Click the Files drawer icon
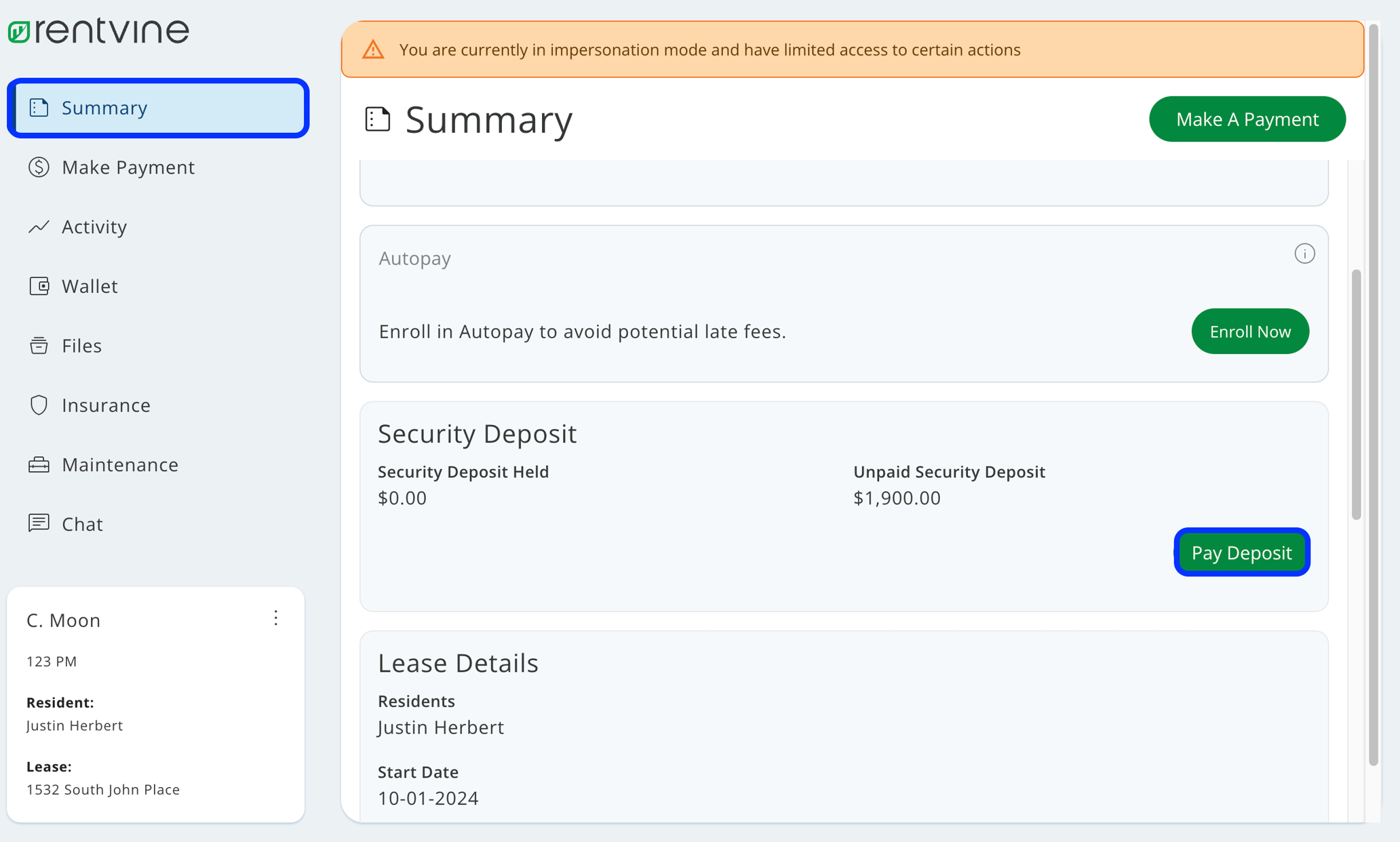1400x842 pixels. click(x=39, y=346)
